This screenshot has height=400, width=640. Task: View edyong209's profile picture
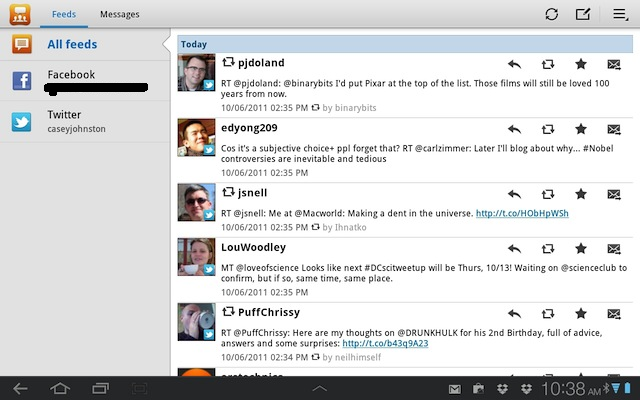click(196, 138)
